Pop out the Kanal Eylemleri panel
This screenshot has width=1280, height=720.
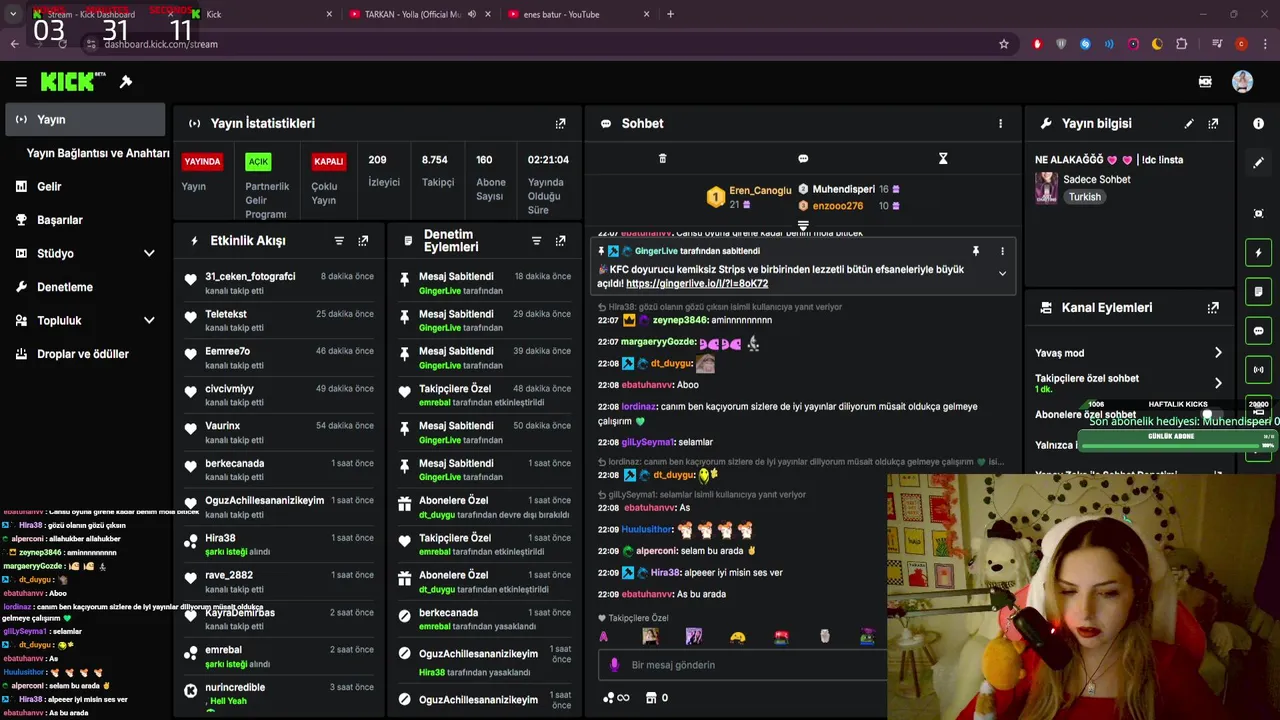(x=1213, y=308)
